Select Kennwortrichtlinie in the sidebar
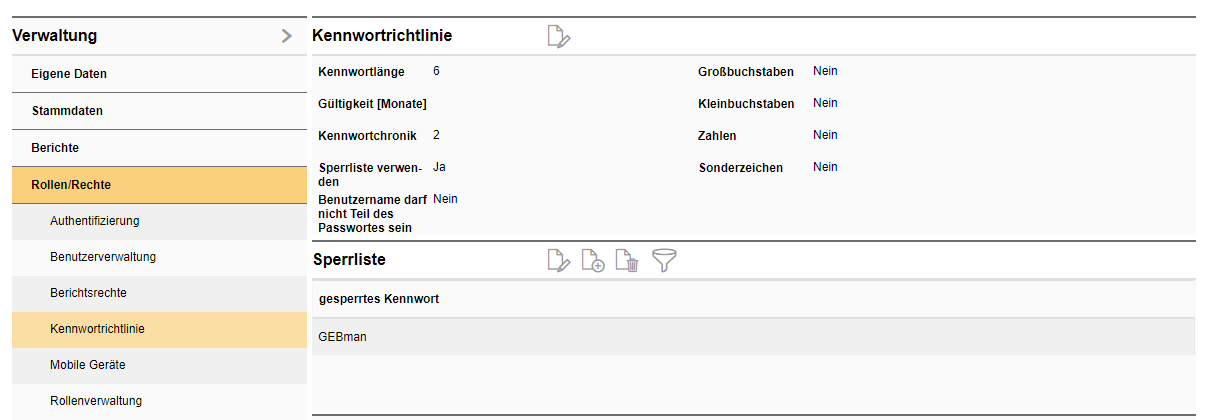 tap(97, 329)
